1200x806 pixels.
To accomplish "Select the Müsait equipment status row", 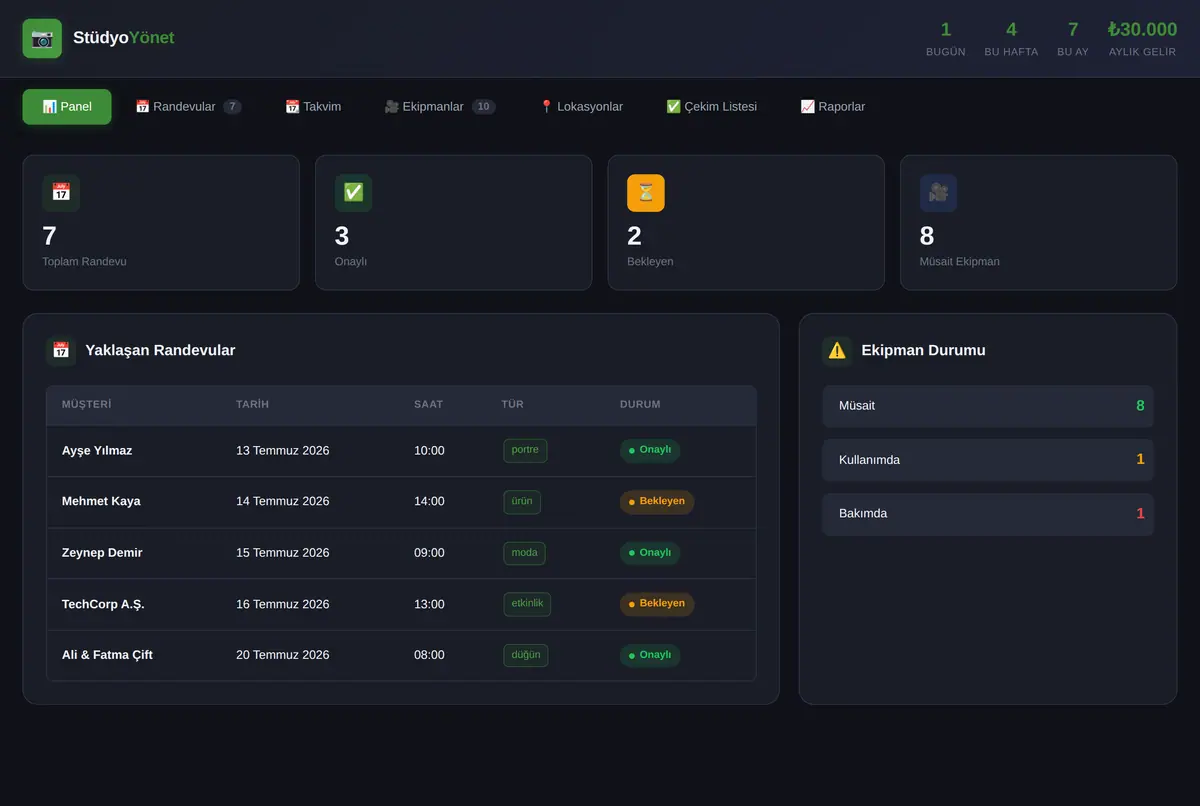I will pyautogui.click(x=988, y=406).
